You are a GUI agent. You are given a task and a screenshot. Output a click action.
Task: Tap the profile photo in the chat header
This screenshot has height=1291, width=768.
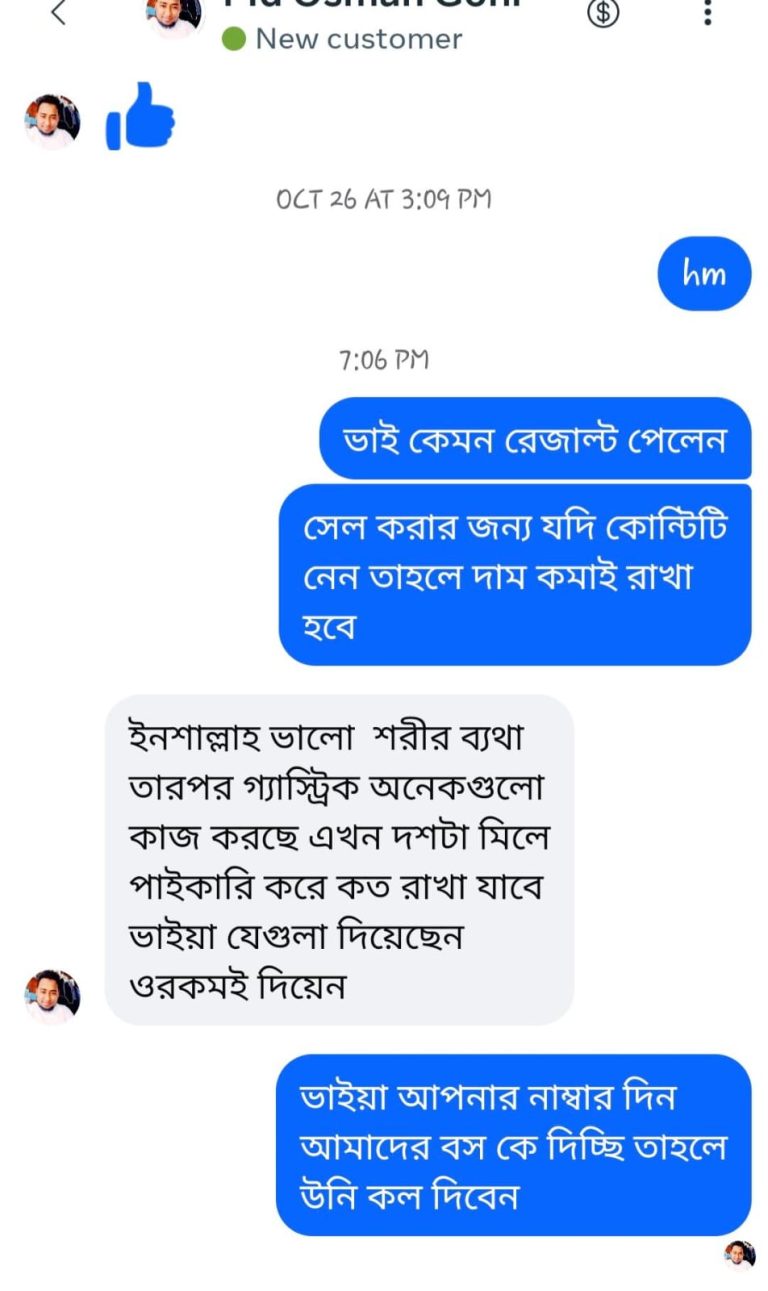tap(174, 14)
